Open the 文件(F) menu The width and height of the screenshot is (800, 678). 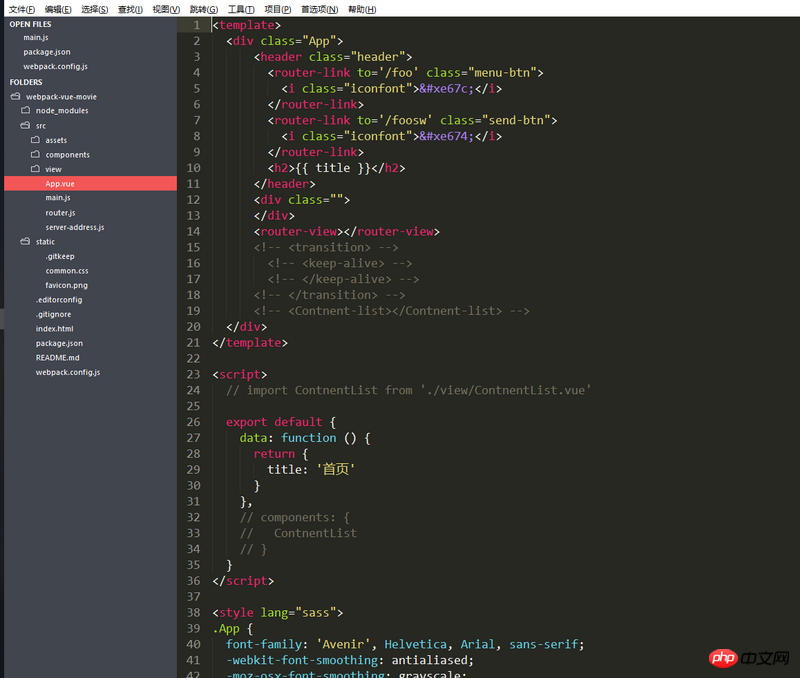22,9
